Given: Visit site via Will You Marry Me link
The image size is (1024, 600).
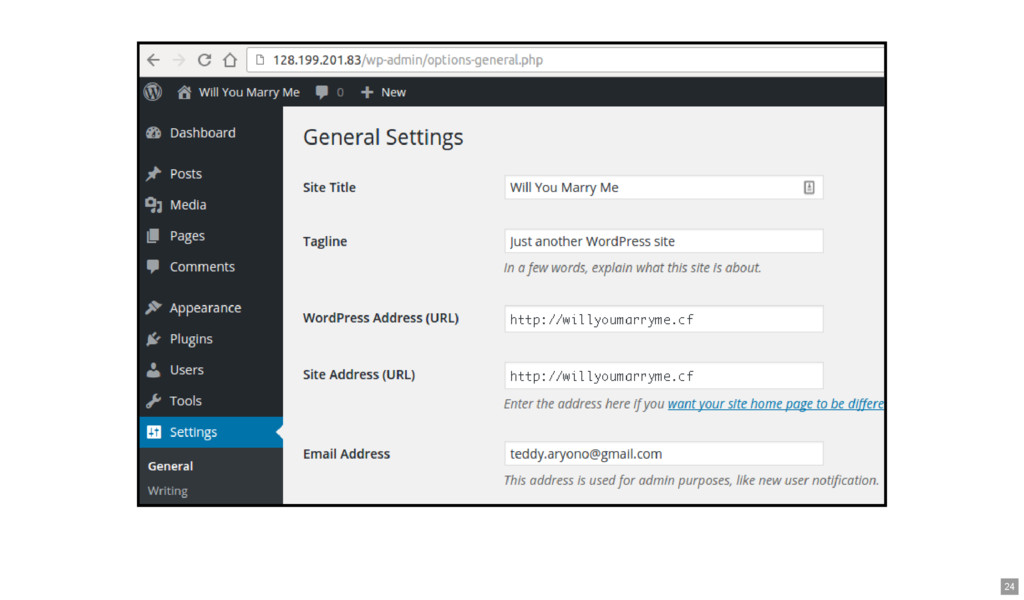Looking at the screenshot, I should tap(249, 93).
